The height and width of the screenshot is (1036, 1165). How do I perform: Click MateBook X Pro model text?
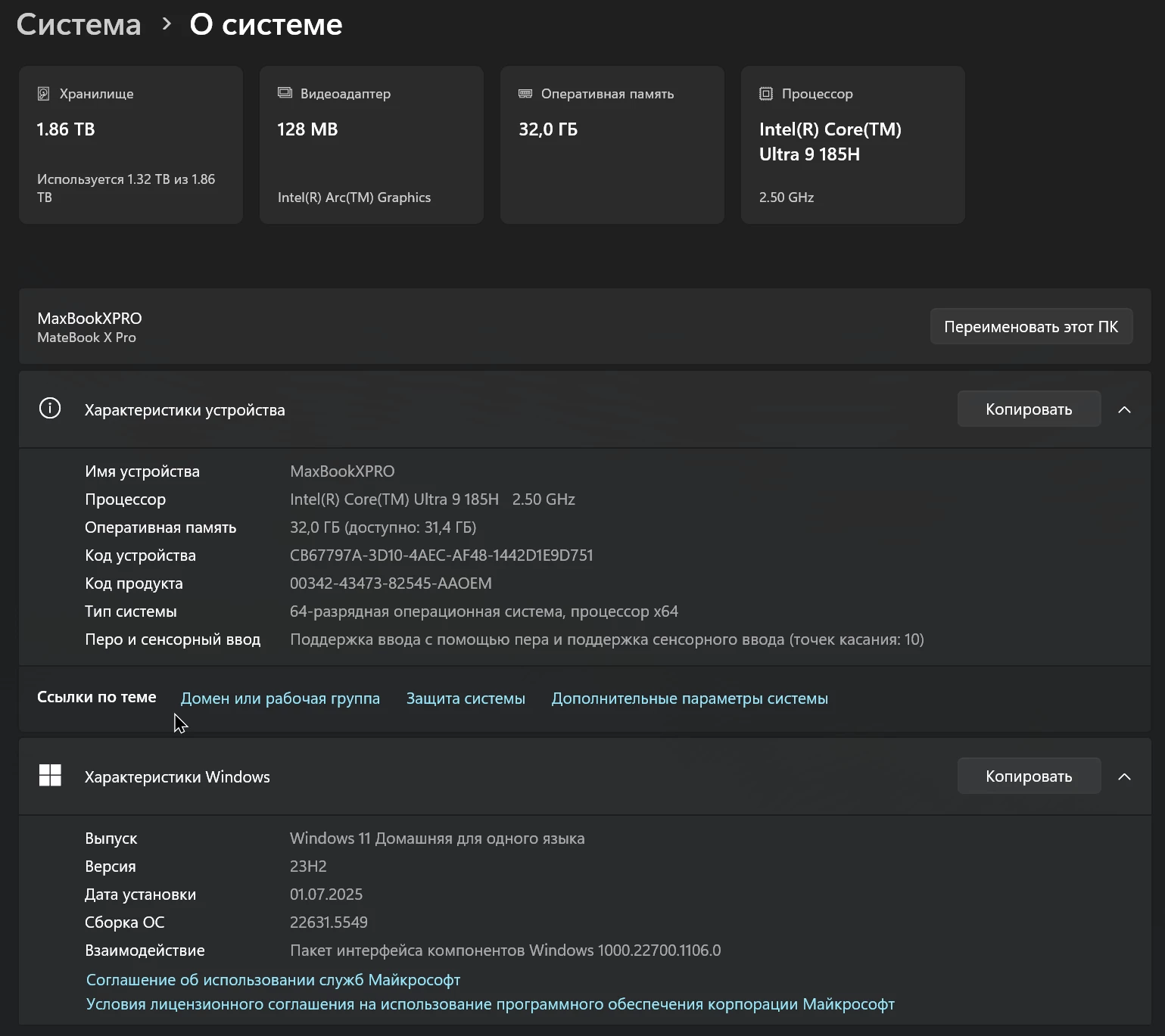(x=87, y=338)
